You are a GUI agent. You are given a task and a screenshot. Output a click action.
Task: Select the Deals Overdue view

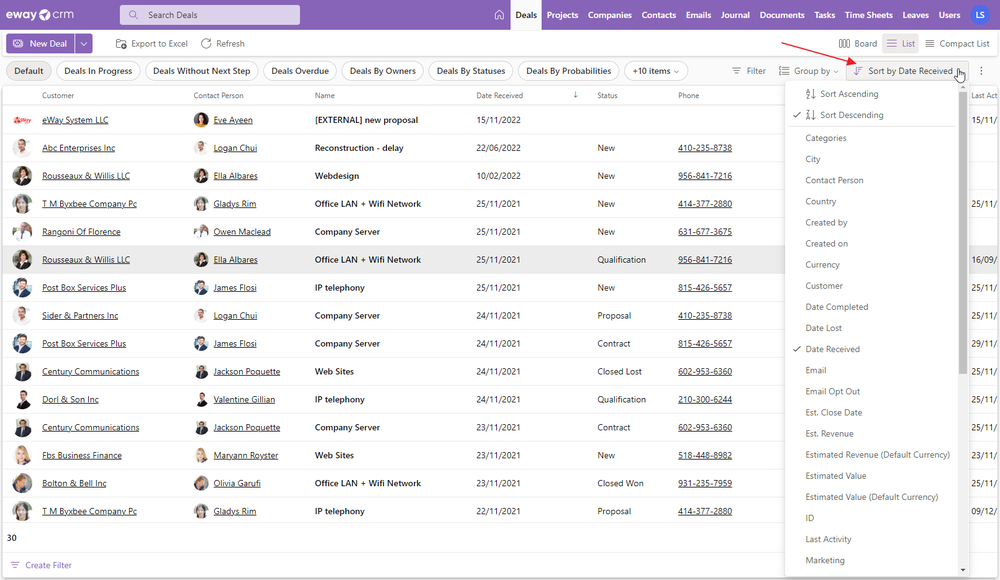(x=300, y=71)
